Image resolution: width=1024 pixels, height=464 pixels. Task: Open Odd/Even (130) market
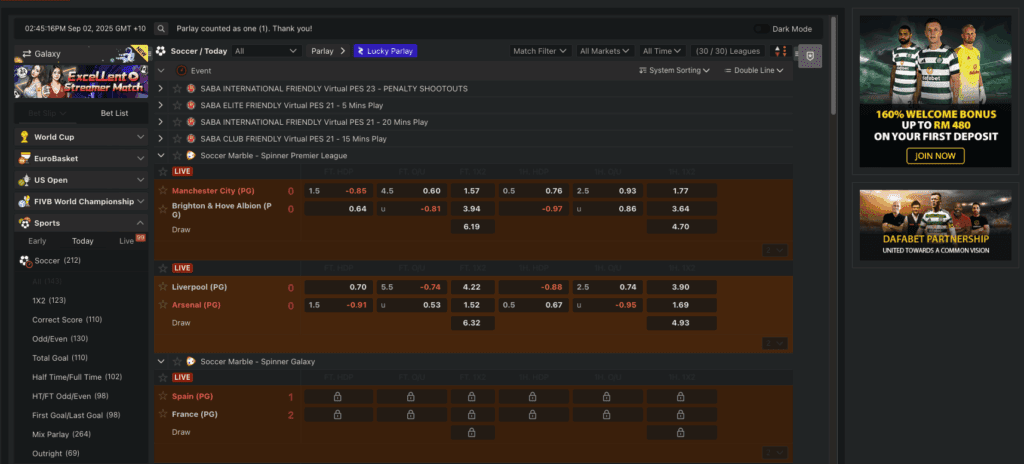60,339
